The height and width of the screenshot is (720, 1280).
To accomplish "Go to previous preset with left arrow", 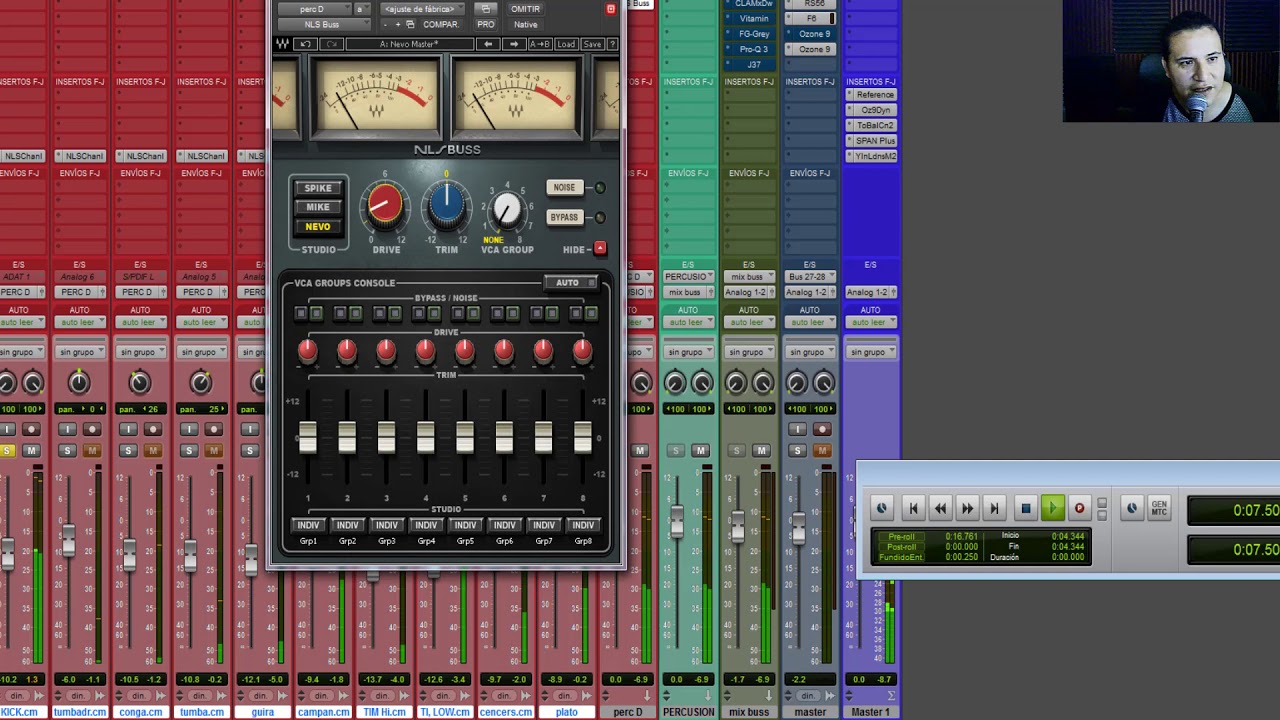I will 488,44.
